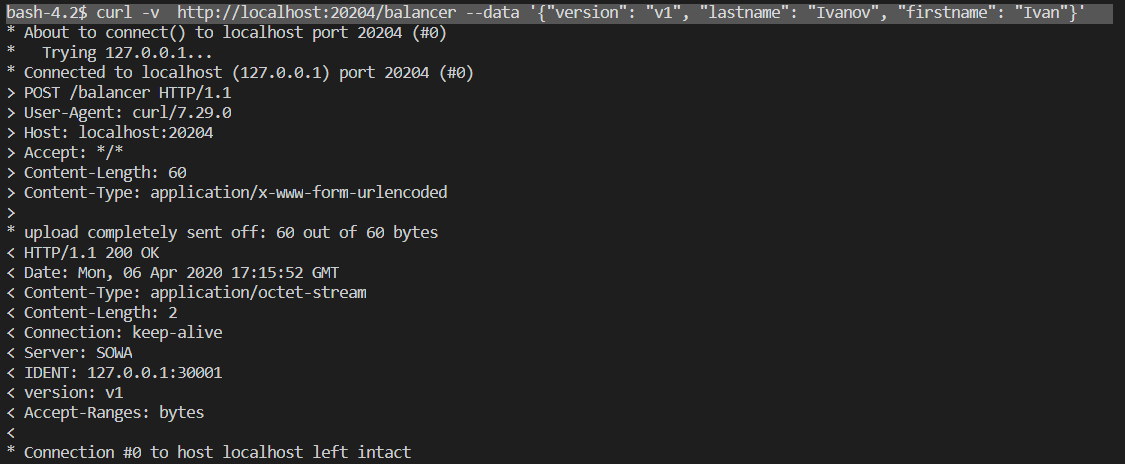Click the bash-4.2$ prompt text

click(x=47, y=13)
